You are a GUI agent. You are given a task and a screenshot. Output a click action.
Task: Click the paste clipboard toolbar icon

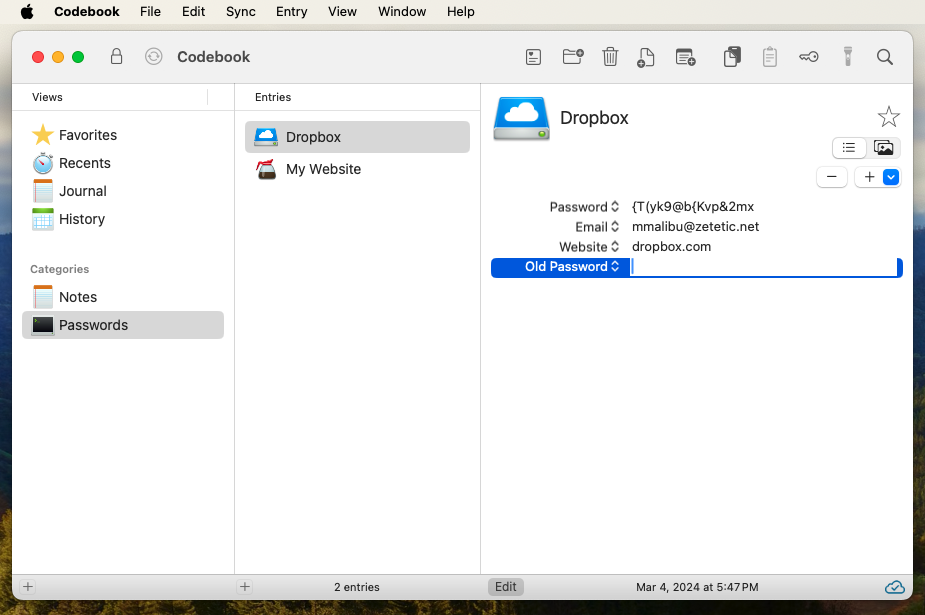pos(769,57)
